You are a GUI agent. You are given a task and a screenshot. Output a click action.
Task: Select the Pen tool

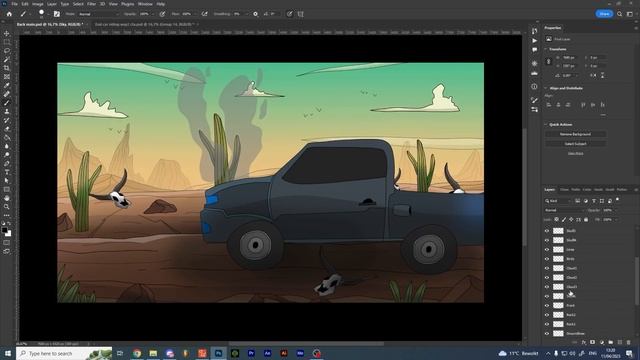pyautogui.click(x=7, y=164)
